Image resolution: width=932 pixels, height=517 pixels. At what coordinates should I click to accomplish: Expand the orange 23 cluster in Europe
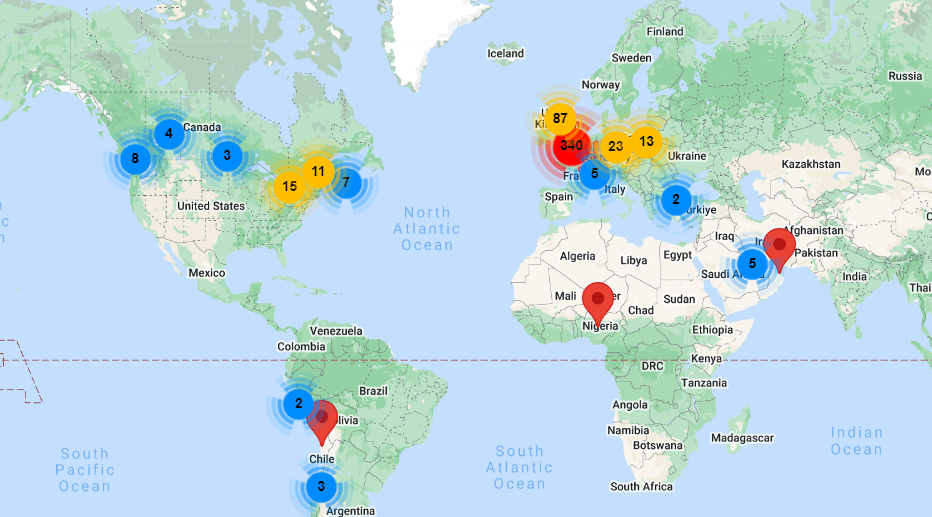[615, 146]
